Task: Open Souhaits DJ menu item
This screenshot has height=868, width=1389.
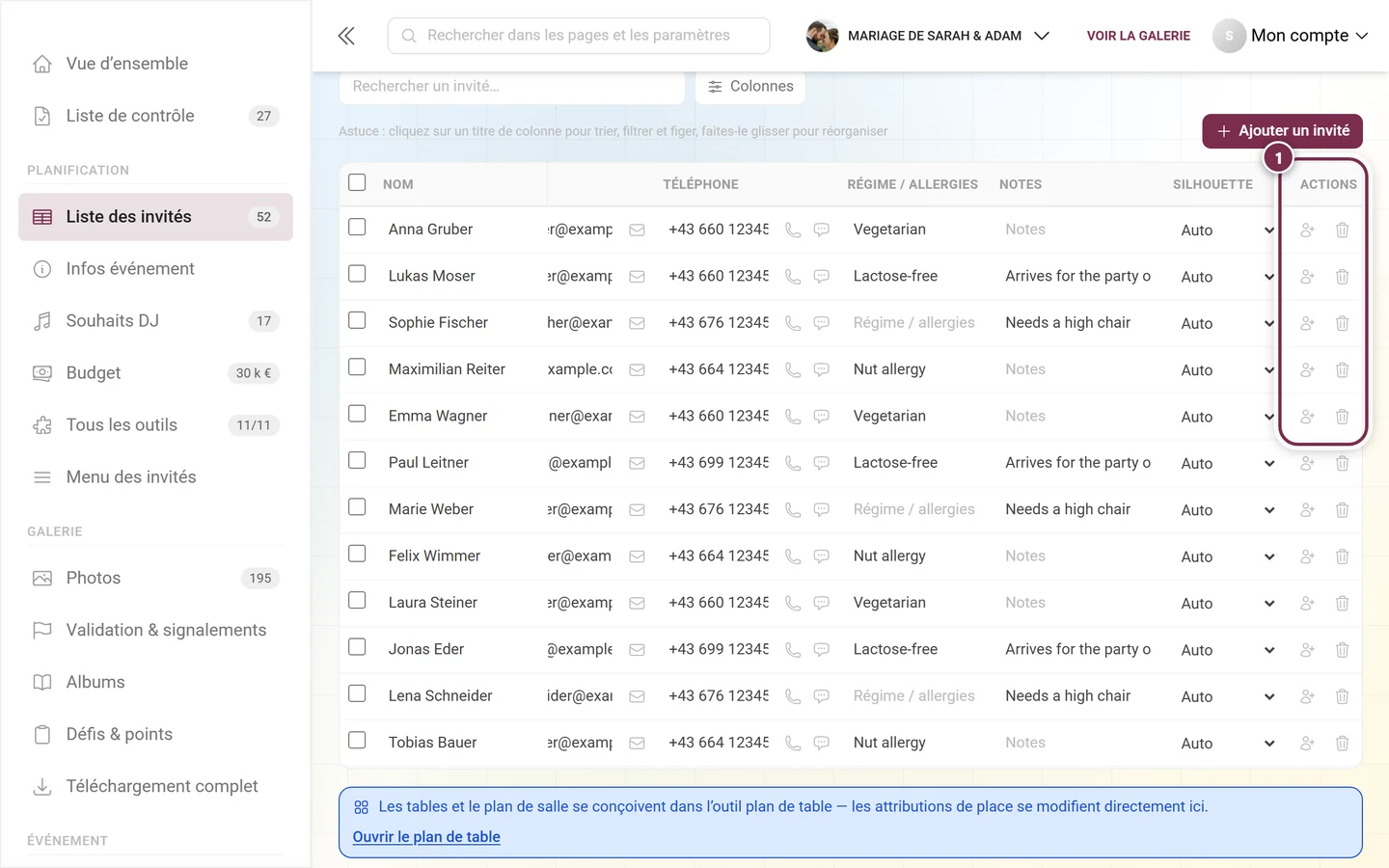Action: click(155, 321)
